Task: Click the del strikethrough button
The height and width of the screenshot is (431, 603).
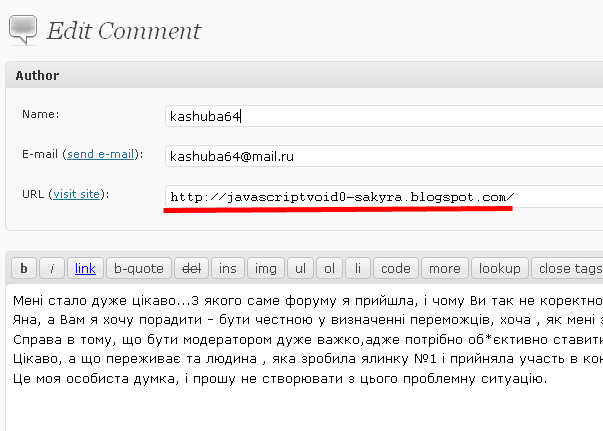Action: point(189,268)
